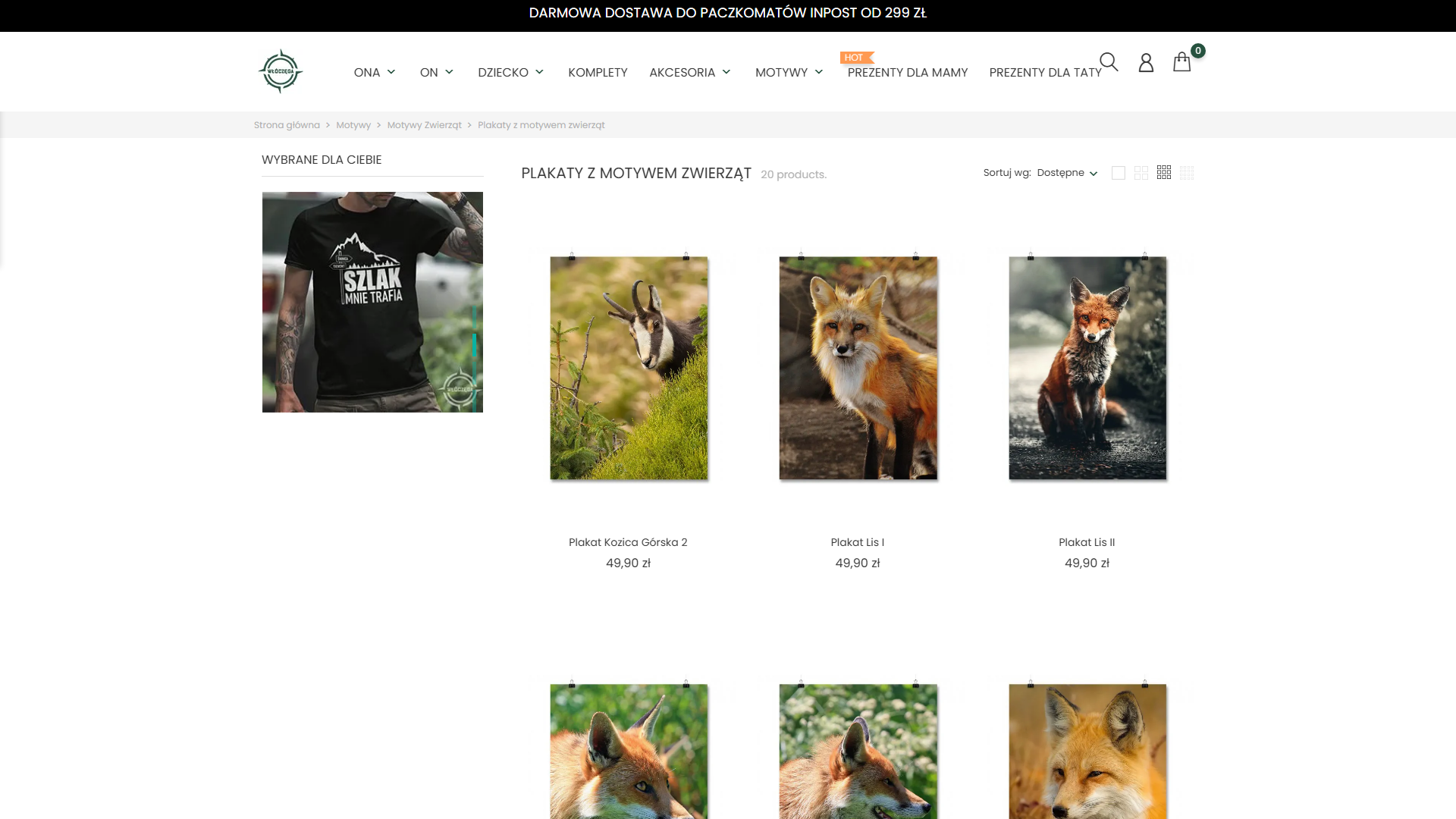Open PREZENTY DLA MAMY menu item
This screenshot has height=819, width=1456.
click(908, 72)
